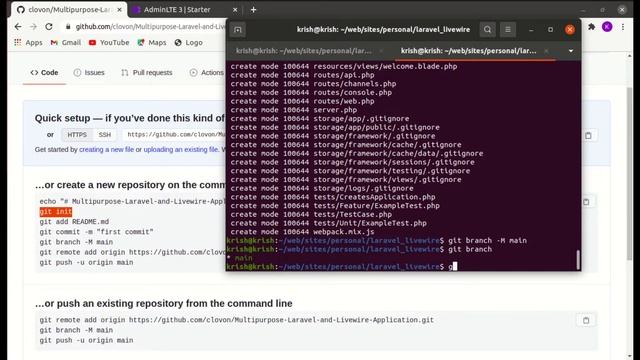Image resolution: width=640 pixels, height=360 pixels.
Task: Go back in the browser
Action: pos(18,27)
